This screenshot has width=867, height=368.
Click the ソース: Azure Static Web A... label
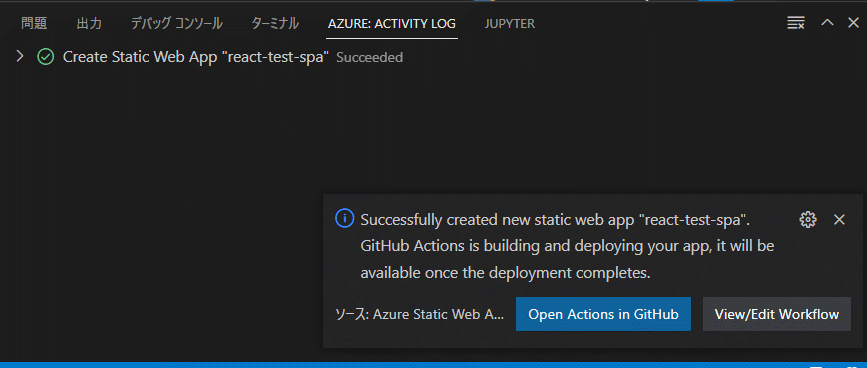click(420, 314)
